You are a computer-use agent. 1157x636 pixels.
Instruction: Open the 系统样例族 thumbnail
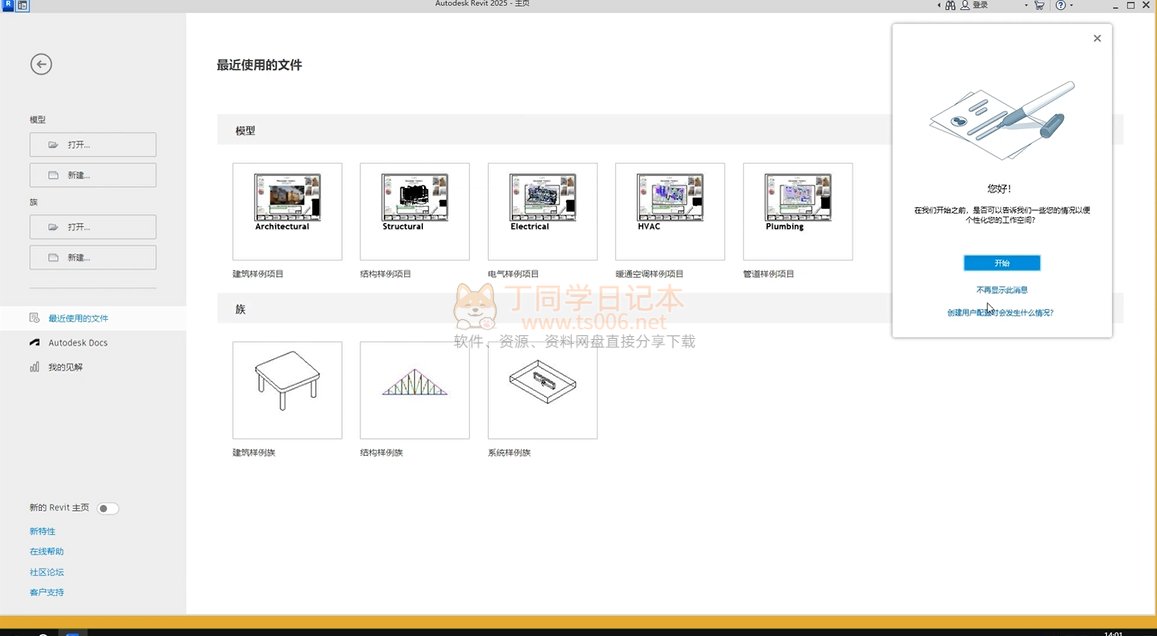point(542,390)
